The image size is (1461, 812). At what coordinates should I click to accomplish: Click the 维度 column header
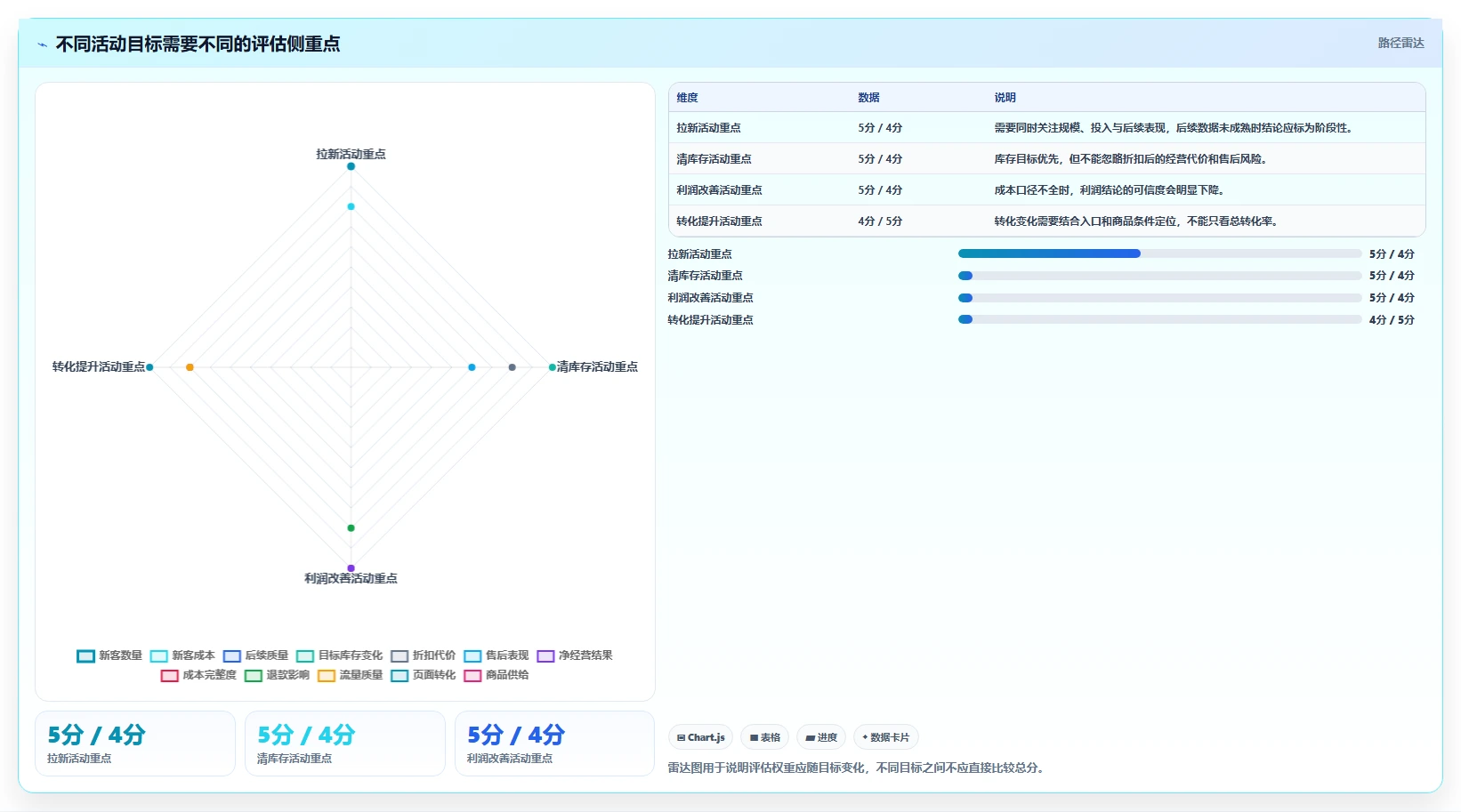(x=687, y=98)
